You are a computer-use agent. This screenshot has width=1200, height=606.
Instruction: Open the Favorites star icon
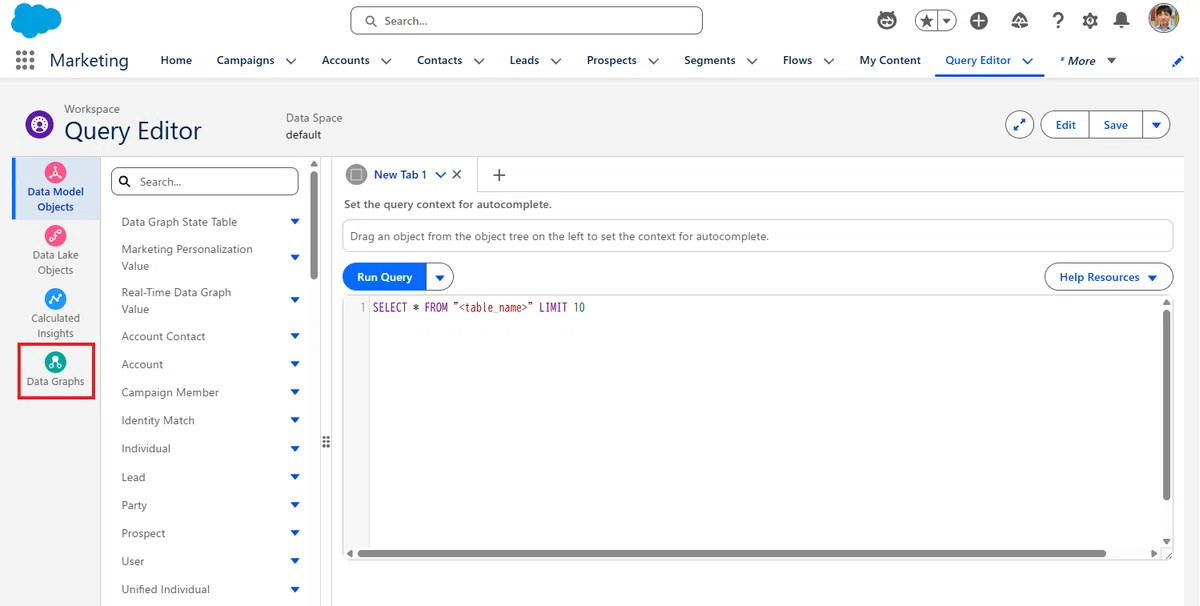(926, 20)
